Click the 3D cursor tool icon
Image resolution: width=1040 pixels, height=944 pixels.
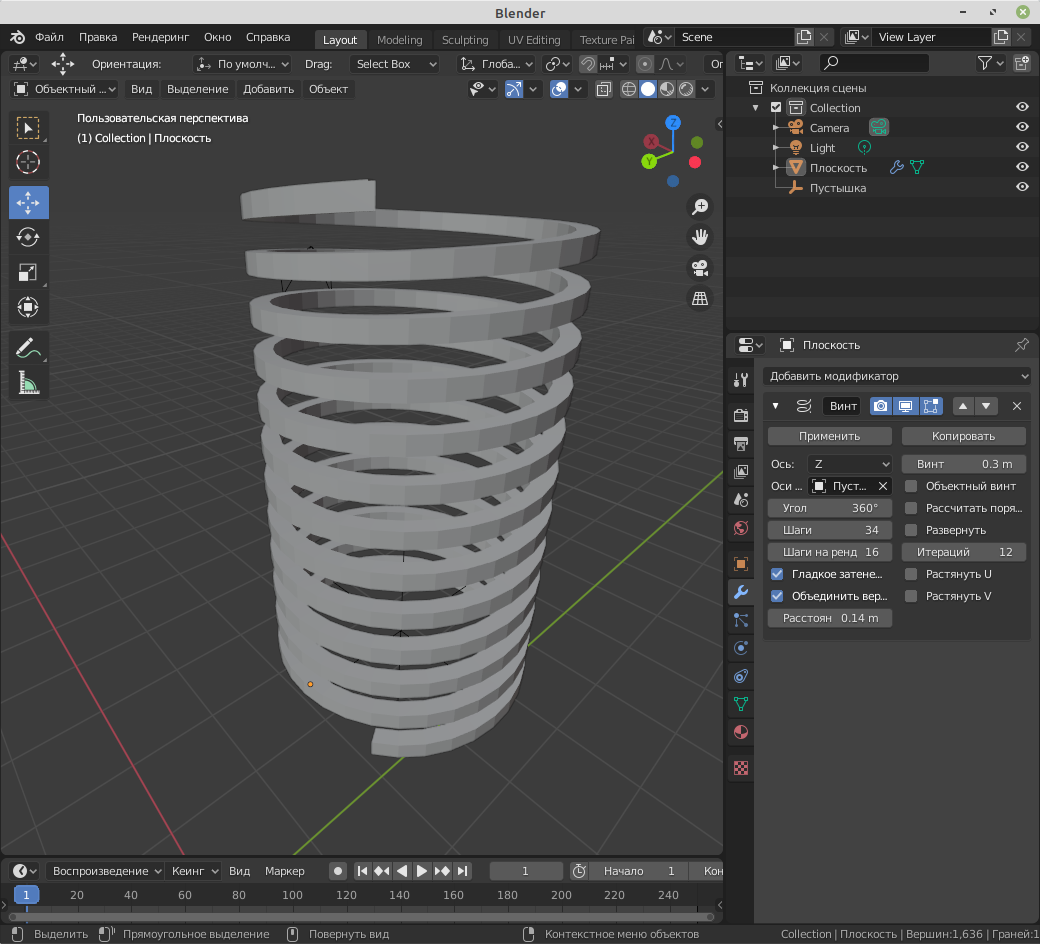(x=28, y=162)
